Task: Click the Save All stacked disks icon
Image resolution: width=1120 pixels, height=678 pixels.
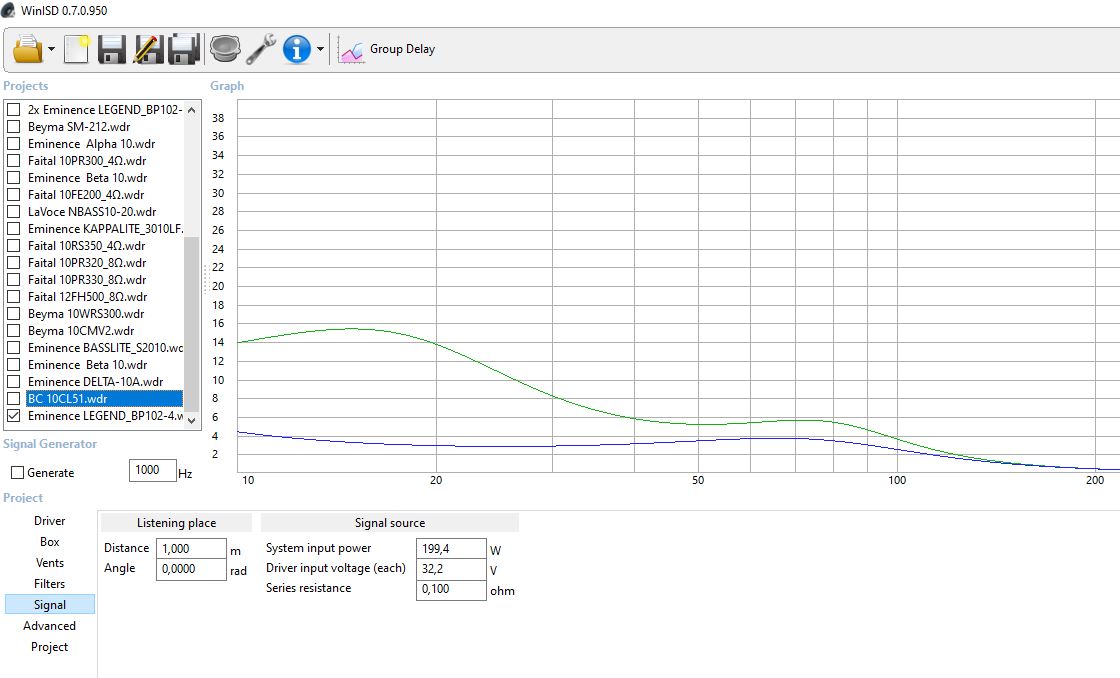Action: coord(184,48)
